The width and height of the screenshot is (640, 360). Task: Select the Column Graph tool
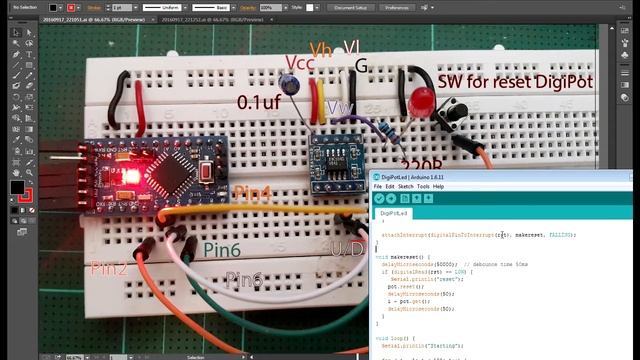[29, 151]
